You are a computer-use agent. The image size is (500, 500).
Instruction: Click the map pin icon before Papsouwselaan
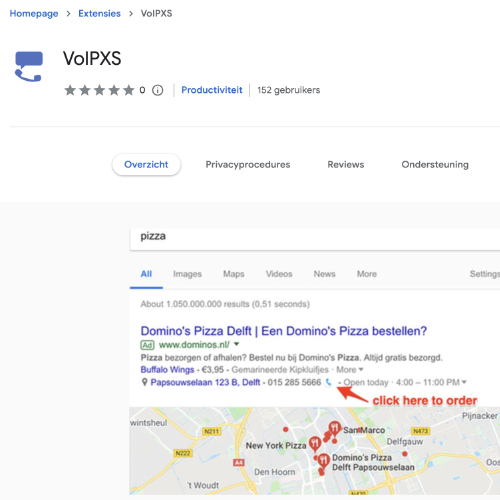[144, 382]
